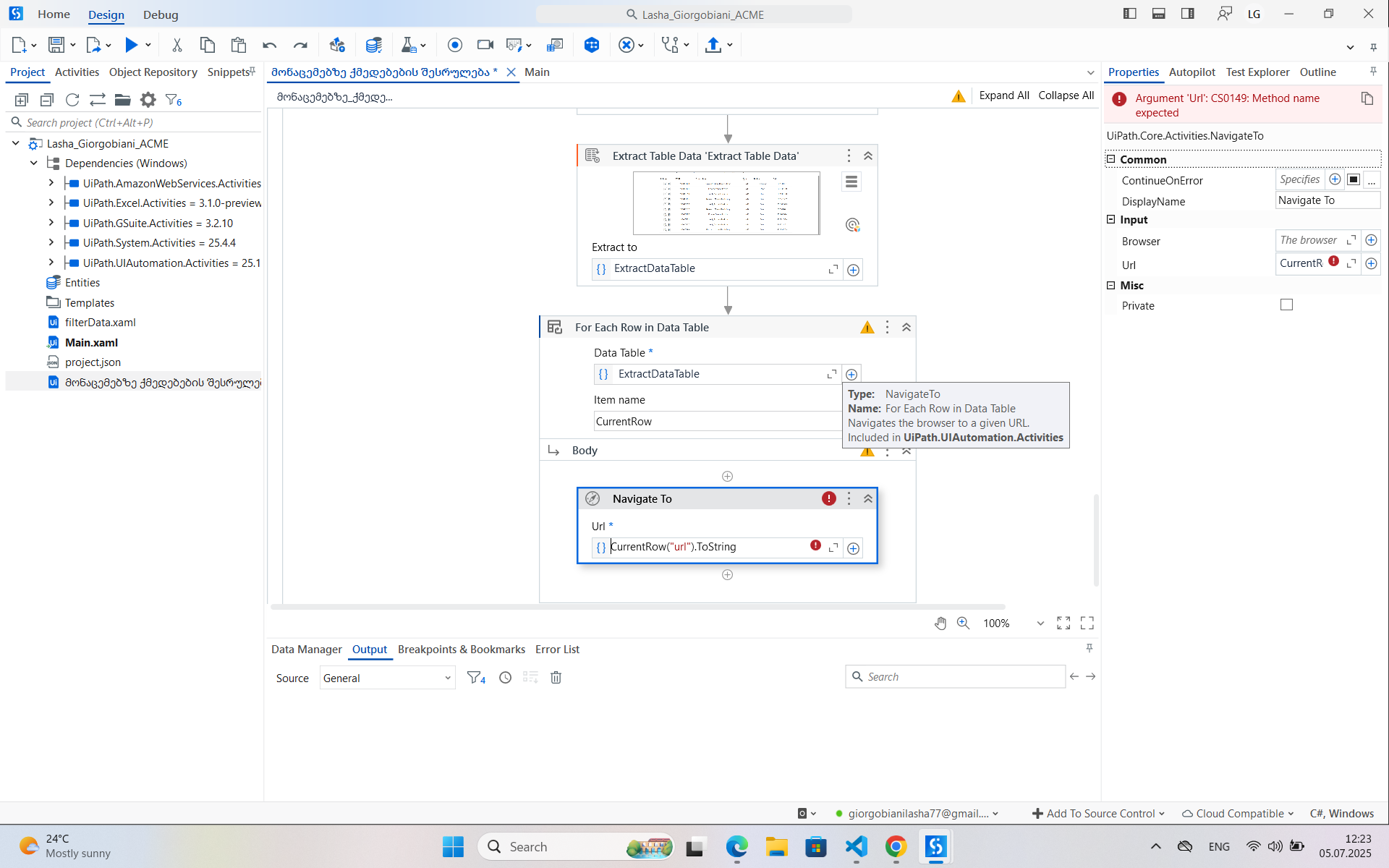Expand UiPath.Excel.Activities dependency node
Screen dimensions: 1389x868
pos(51,203)
